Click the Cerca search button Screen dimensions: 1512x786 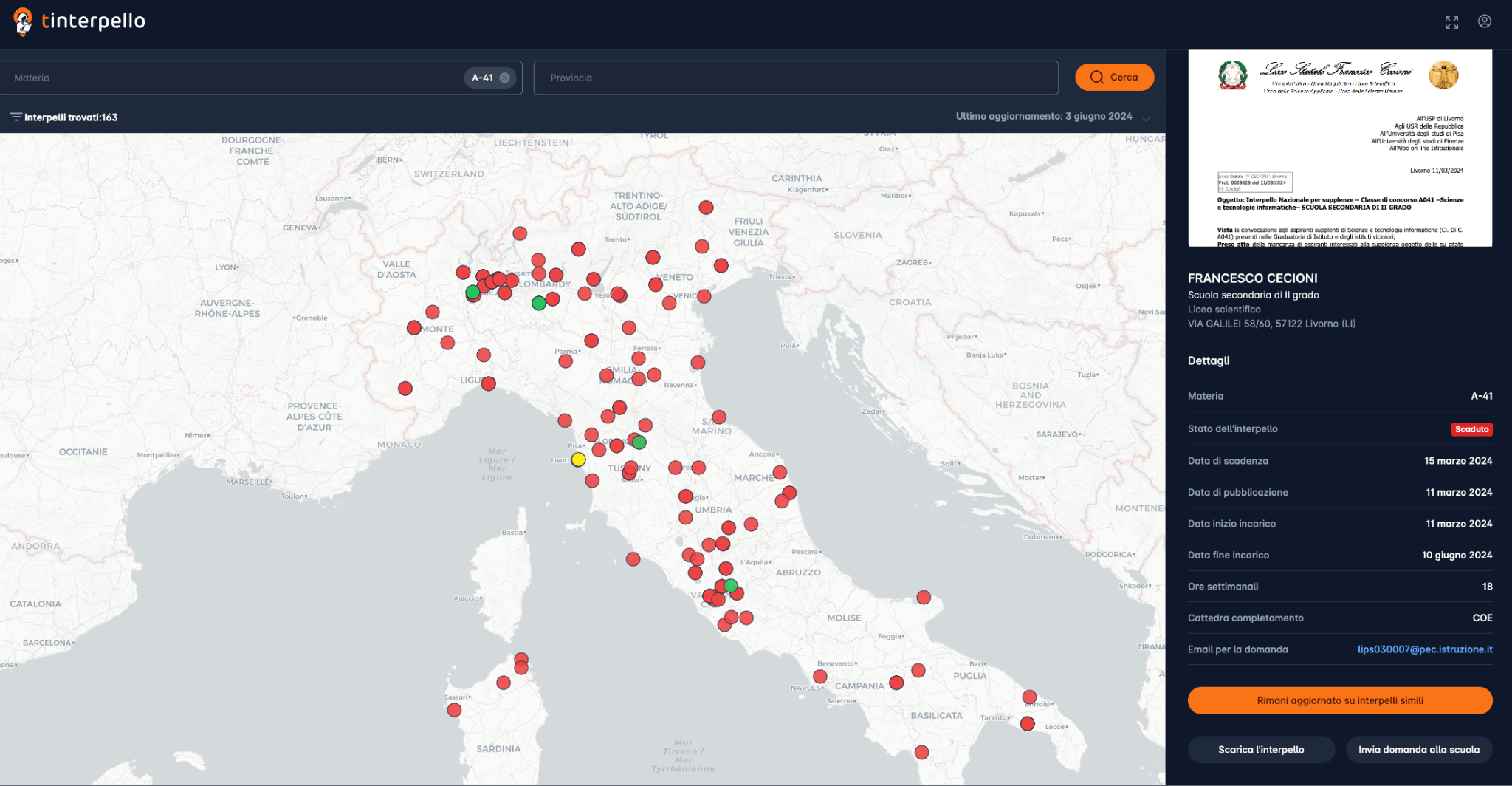(x=1114, y=77)
